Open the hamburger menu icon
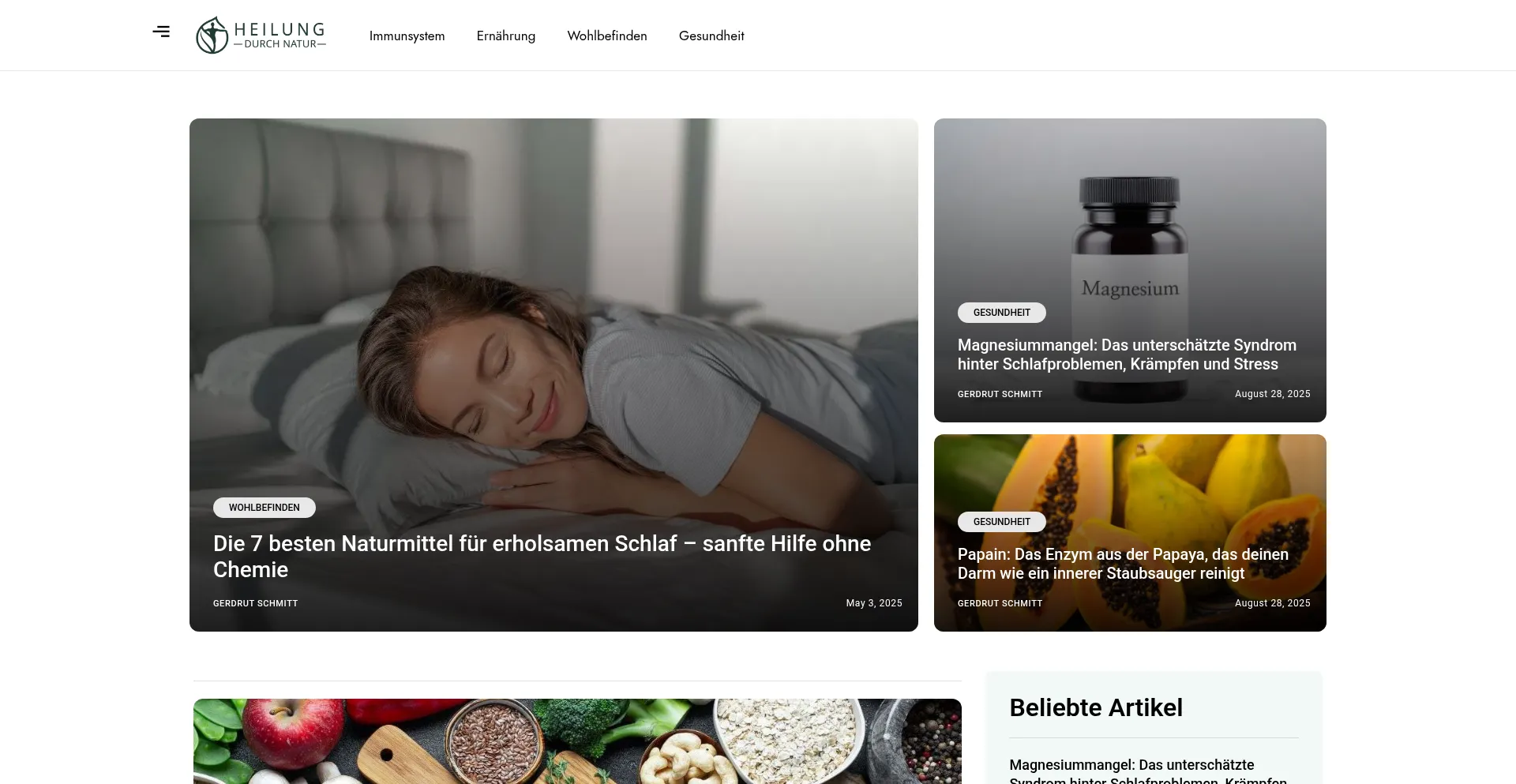This screenshot has width=1516, height=784. pos(161,32)
